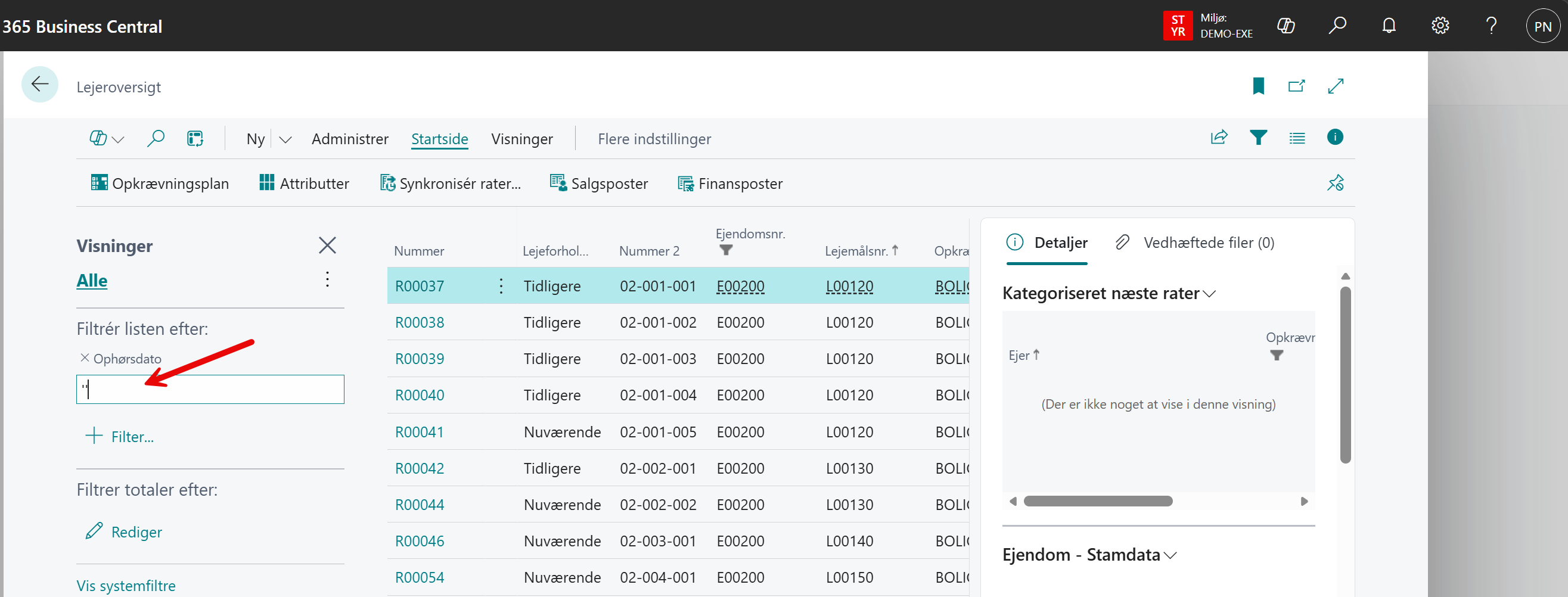Open Copilot dropdown in action bar

pos(107,139)
